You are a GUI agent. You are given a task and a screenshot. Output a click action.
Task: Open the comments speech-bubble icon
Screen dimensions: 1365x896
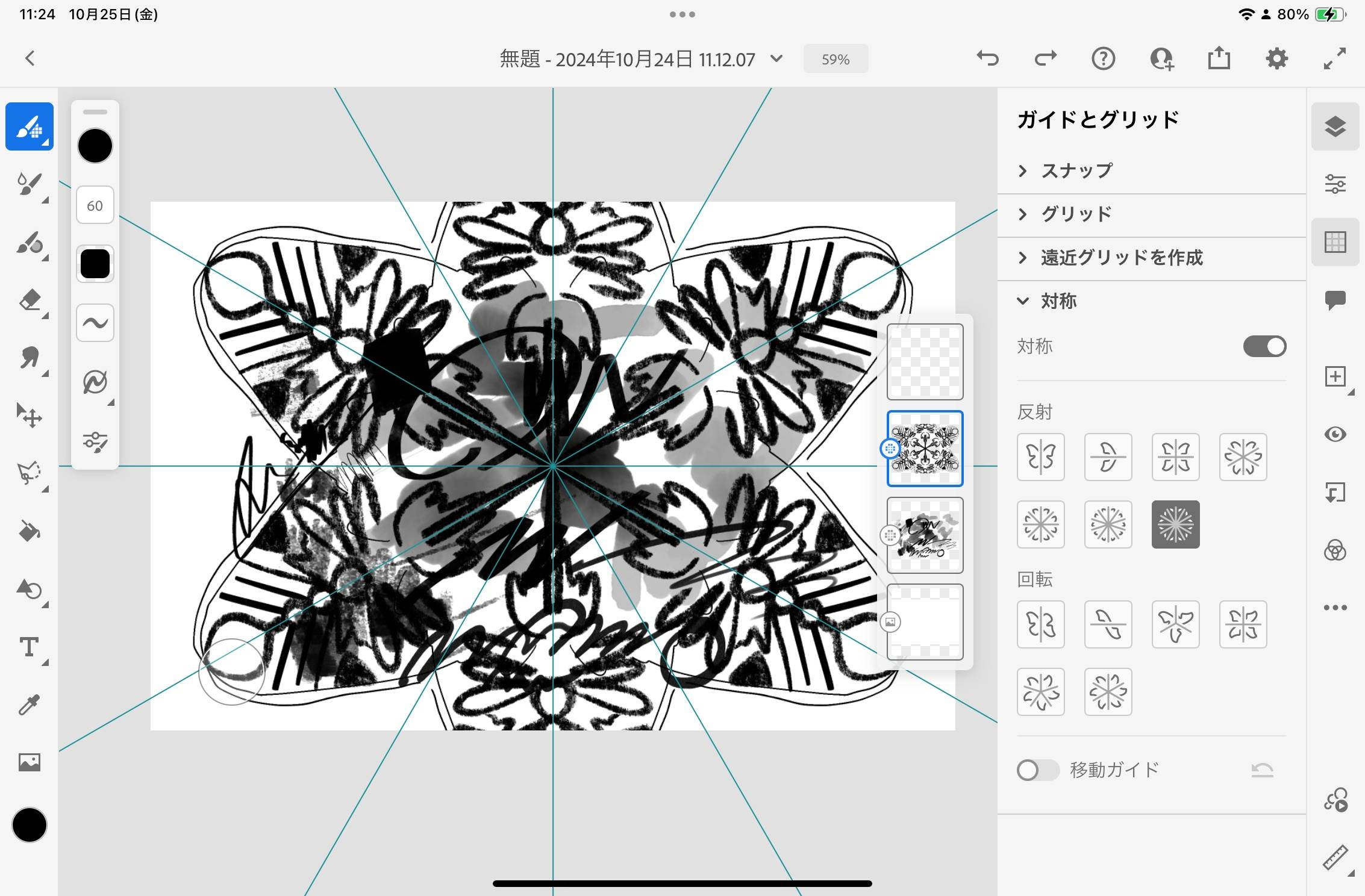click(1335, 300)
